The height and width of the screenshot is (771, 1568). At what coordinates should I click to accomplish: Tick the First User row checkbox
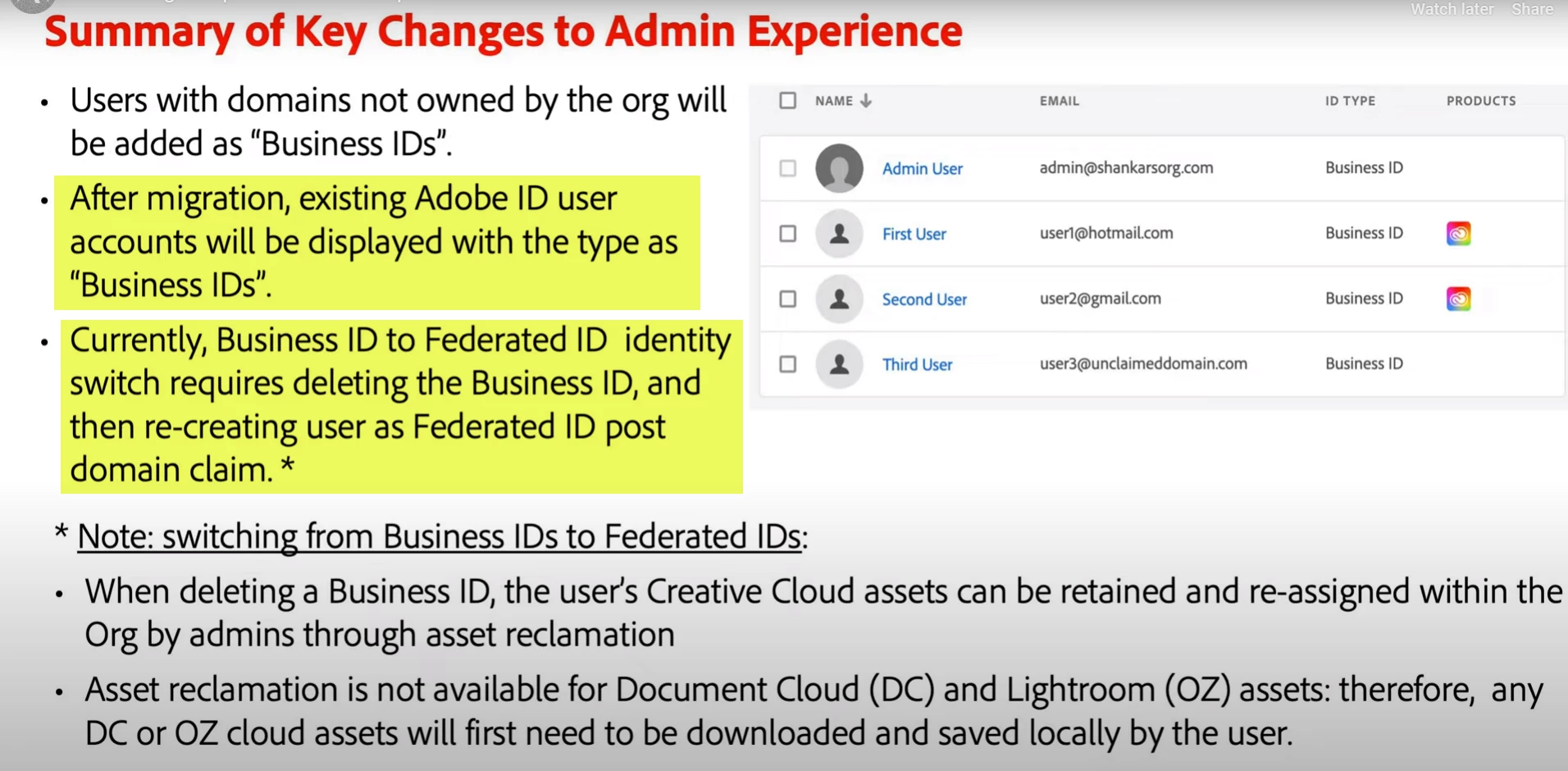(787, 234)
